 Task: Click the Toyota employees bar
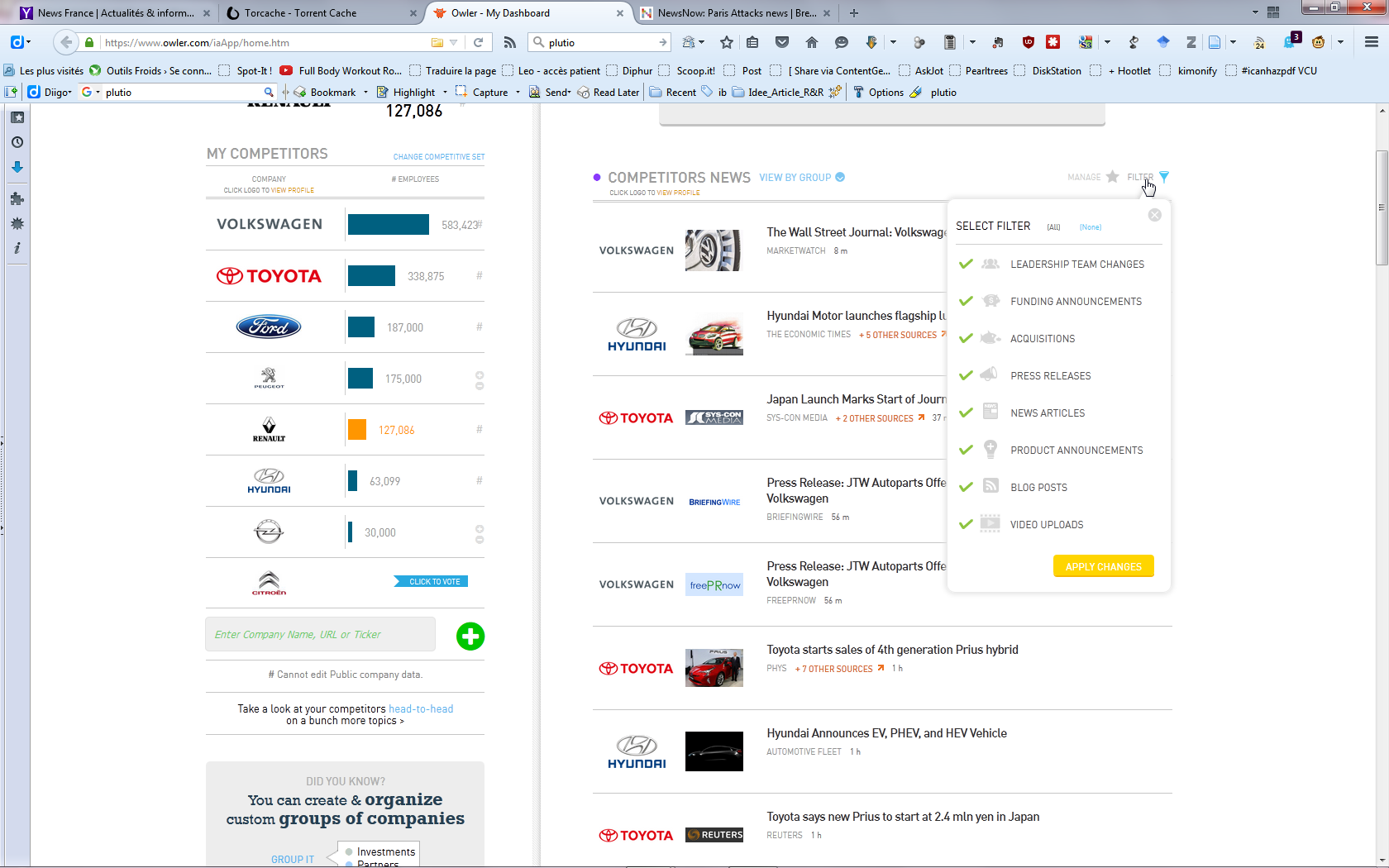[x=371, y=276]
